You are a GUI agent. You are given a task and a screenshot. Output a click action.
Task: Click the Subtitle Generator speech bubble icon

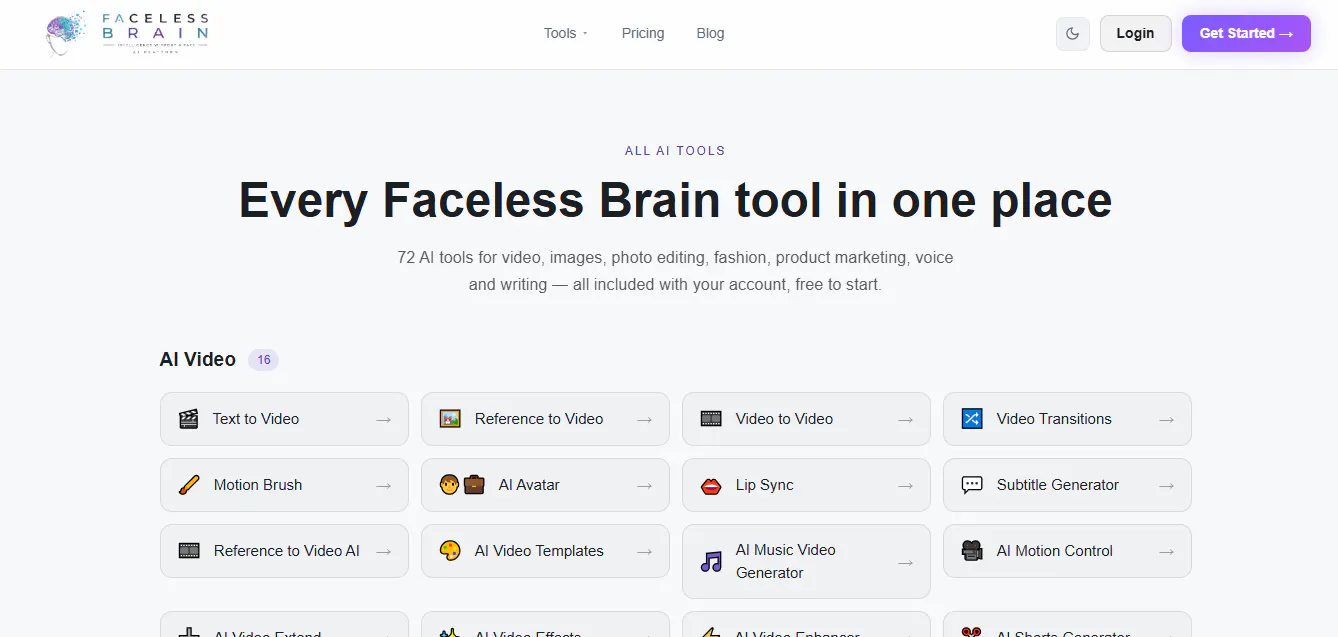(972, 485)
